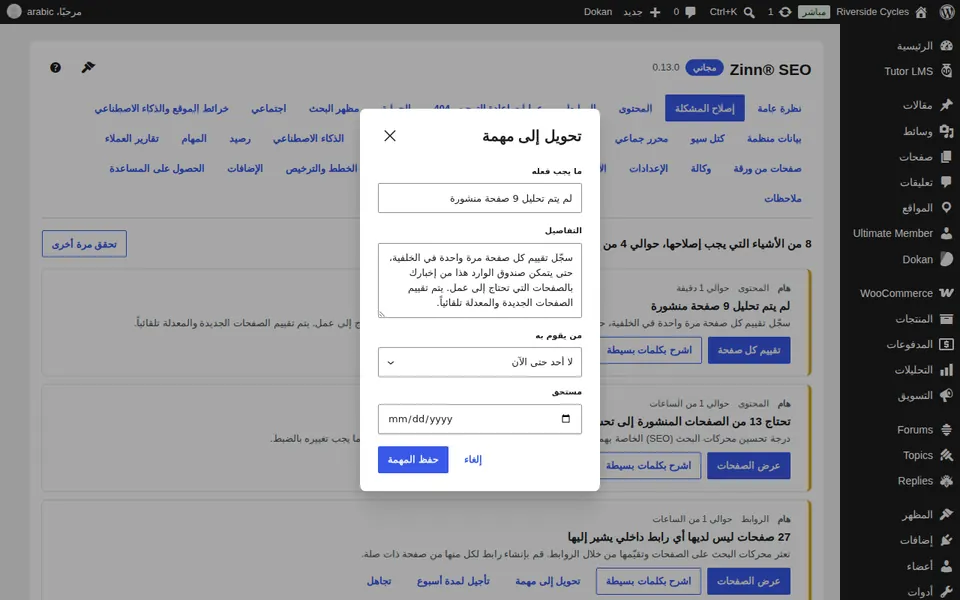
Task: Click the مباشر live status badge
Action: click(x=814, y=12)
